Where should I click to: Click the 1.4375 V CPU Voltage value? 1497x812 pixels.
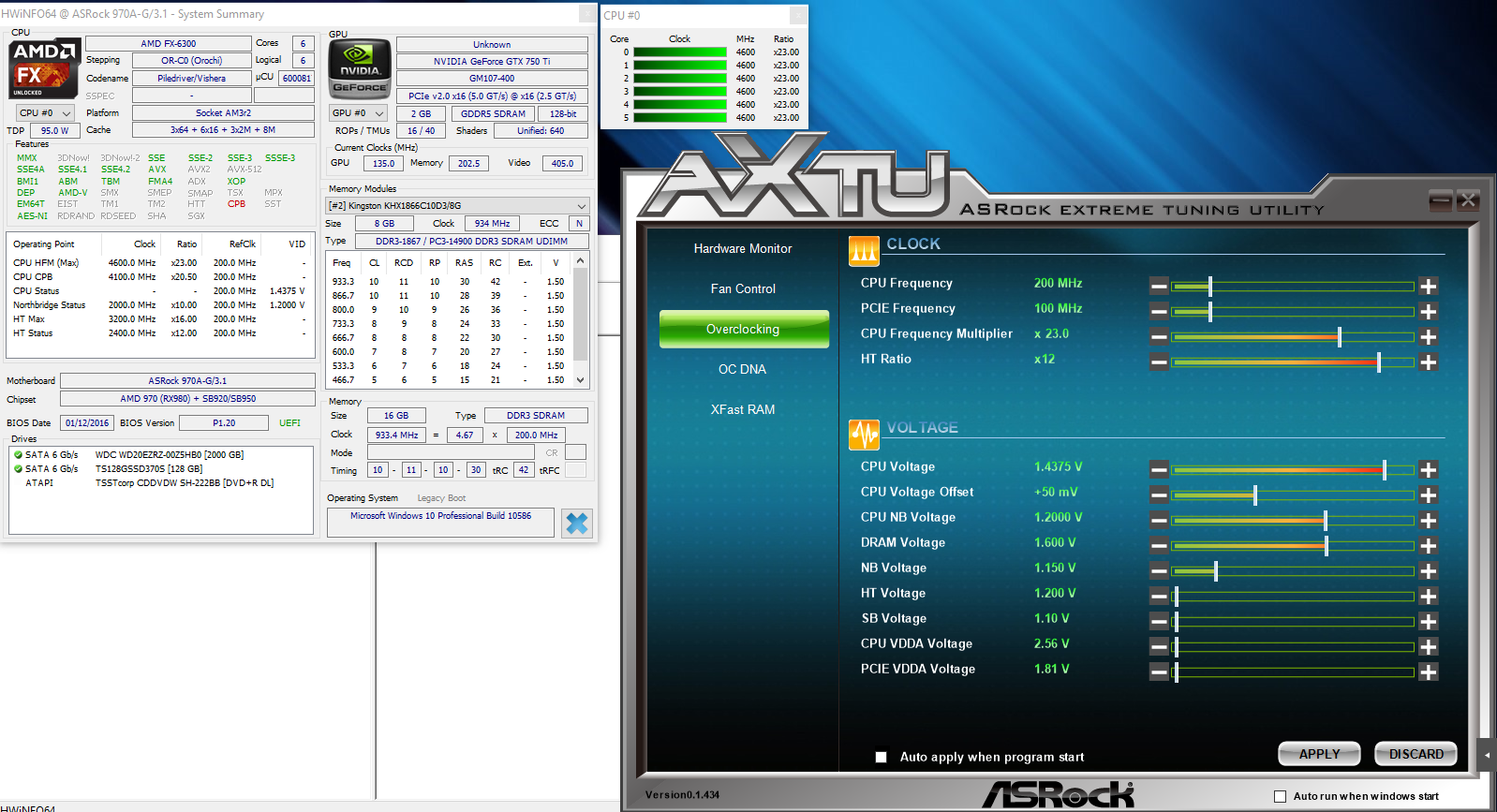[x=1059, y=466]
